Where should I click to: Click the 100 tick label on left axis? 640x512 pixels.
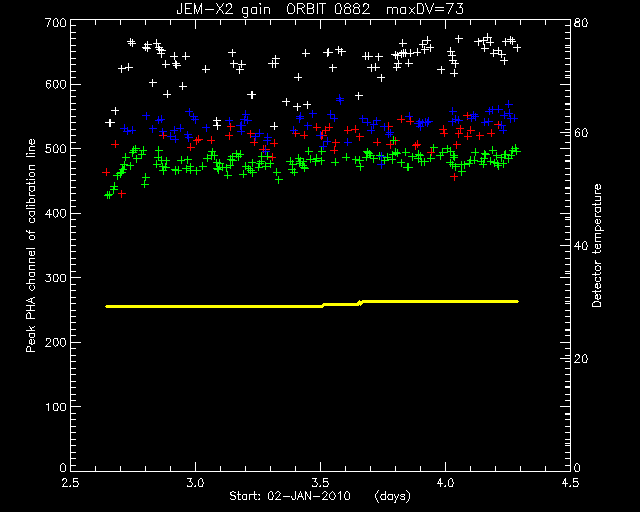pyautogui.click(x=56, y=407)
